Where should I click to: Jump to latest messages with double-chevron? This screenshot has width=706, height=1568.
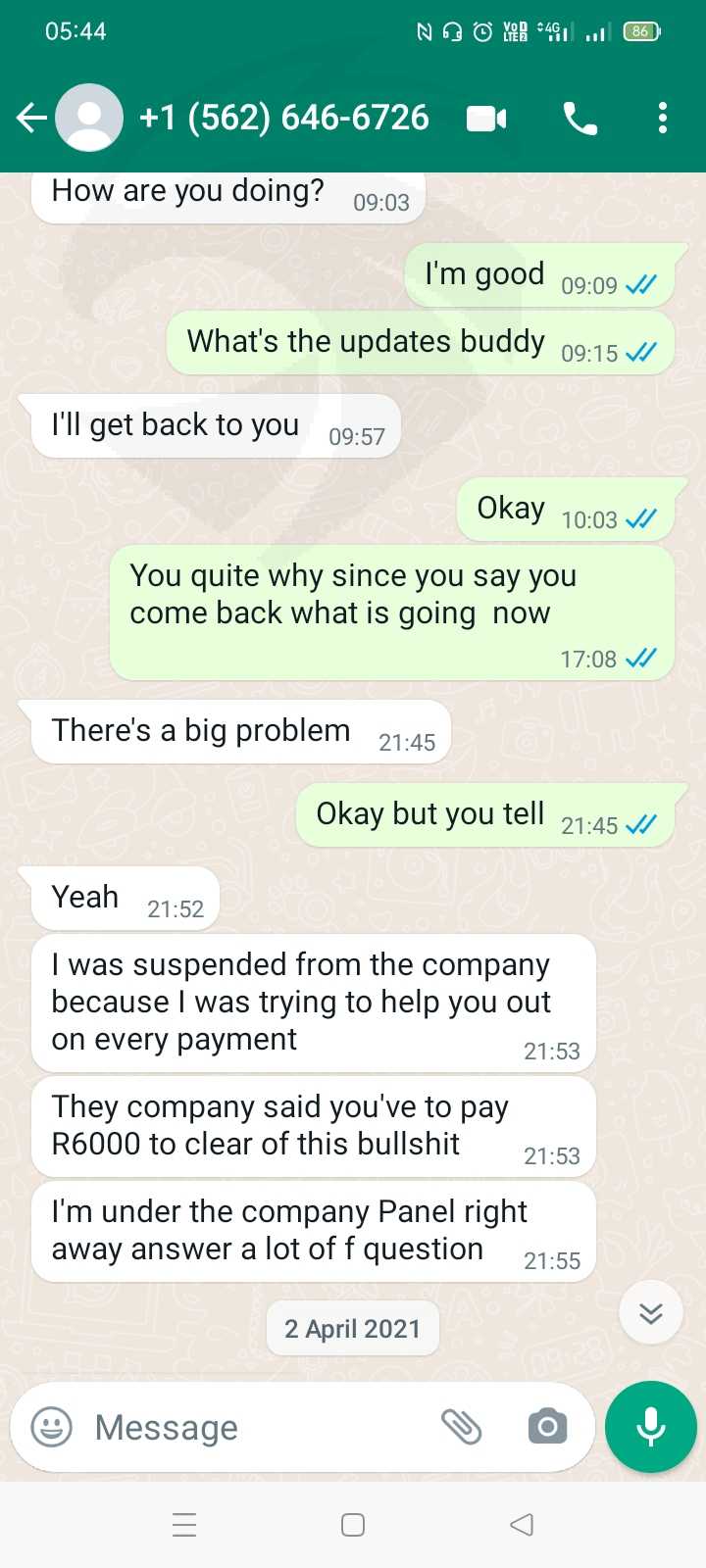point(651,1313)
